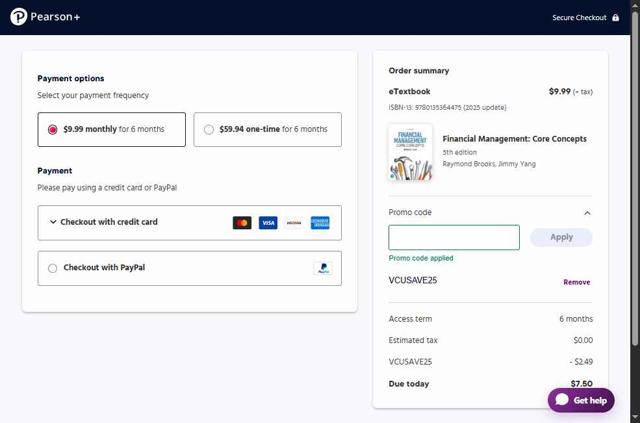The image size is (640, 423).
Task: Click the 'Raymond Brooks, Jimmy Yang' authors text
Action: click(489, 164)
